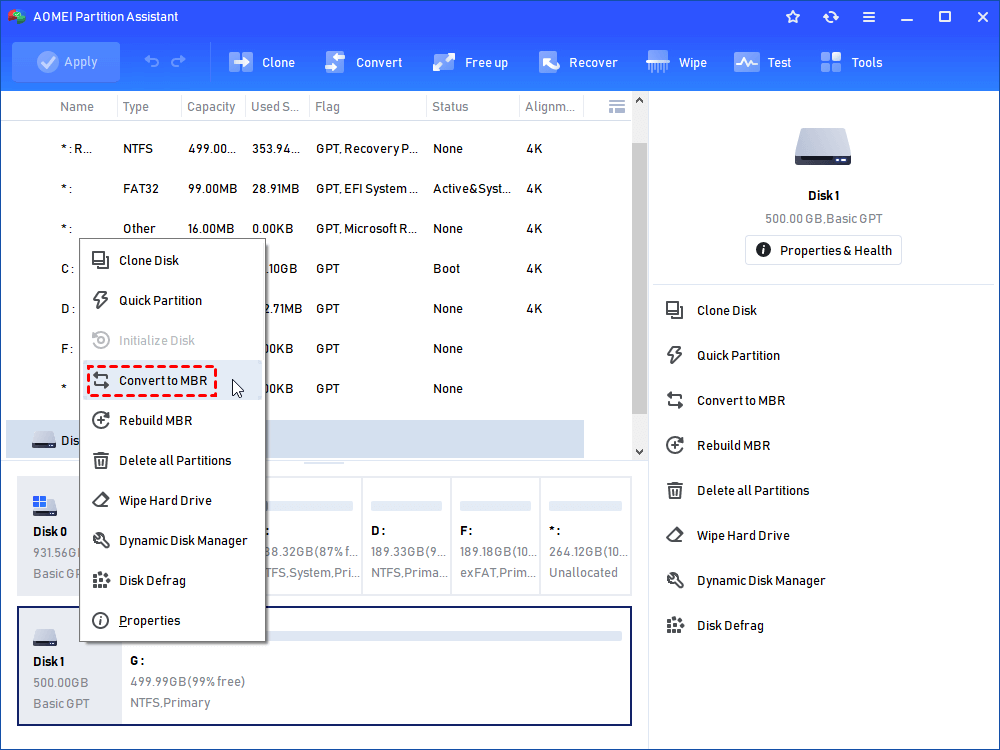Select the 16.00MB Other partition row
This screenshot has height=750, width=1000.
(295, 228)
